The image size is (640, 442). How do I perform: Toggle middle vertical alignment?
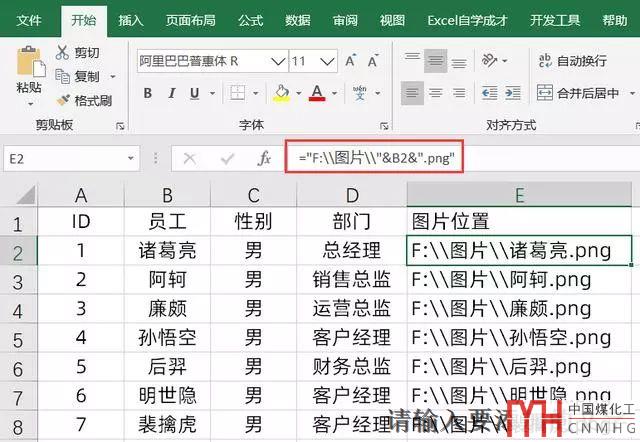pos(436,60)
